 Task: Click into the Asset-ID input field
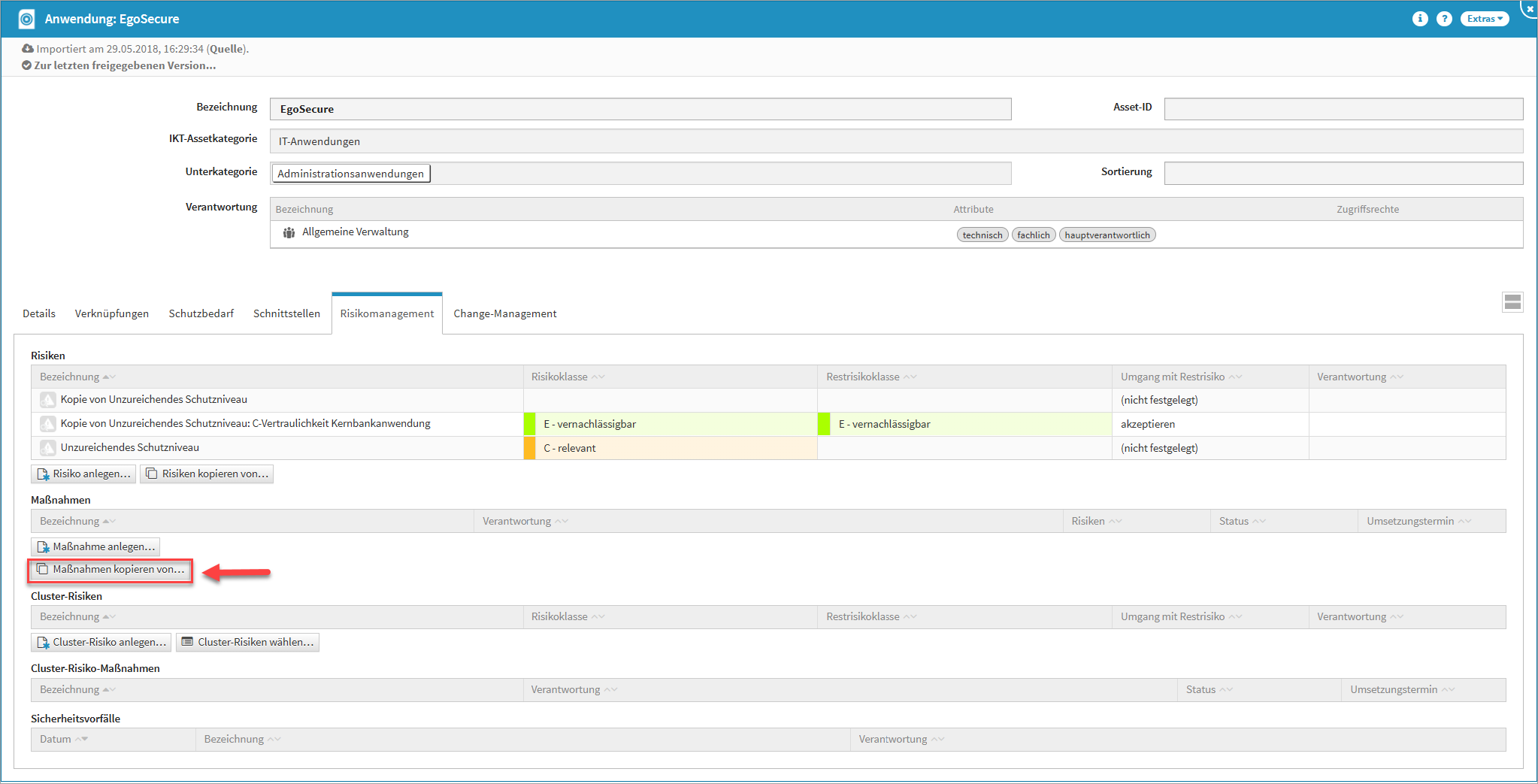(x=1343, y=109)
